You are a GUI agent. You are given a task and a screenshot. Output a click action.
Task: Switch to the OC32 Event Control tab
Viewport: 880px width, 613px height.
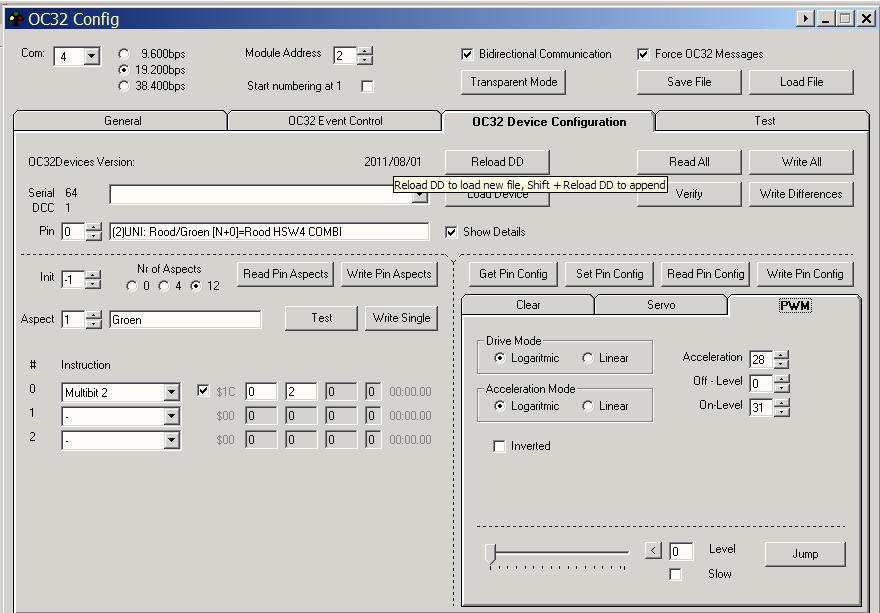[x=334, y=121]
